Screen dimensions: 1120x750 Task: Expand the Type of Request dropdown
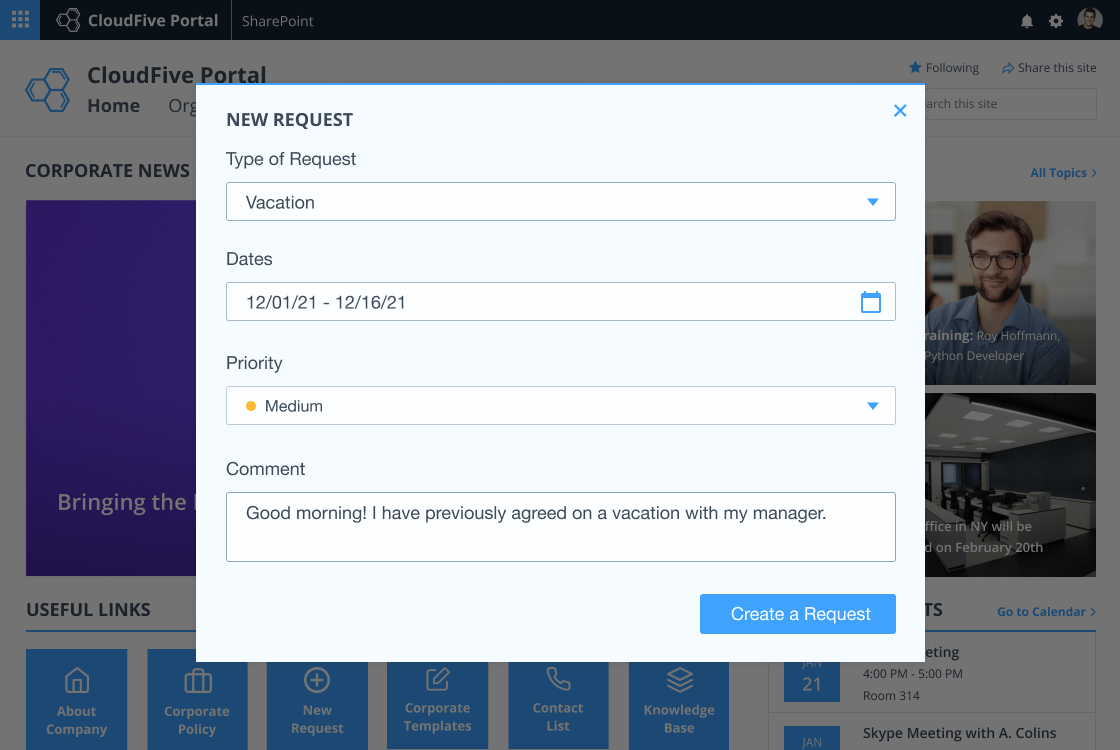[x=560, y=202]
